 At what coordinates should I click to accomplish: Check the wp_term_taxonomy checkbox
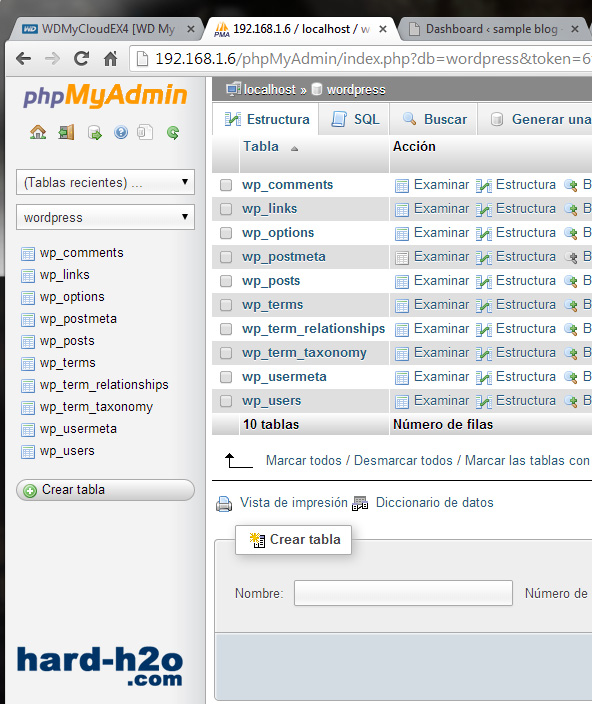pos(226,353)
